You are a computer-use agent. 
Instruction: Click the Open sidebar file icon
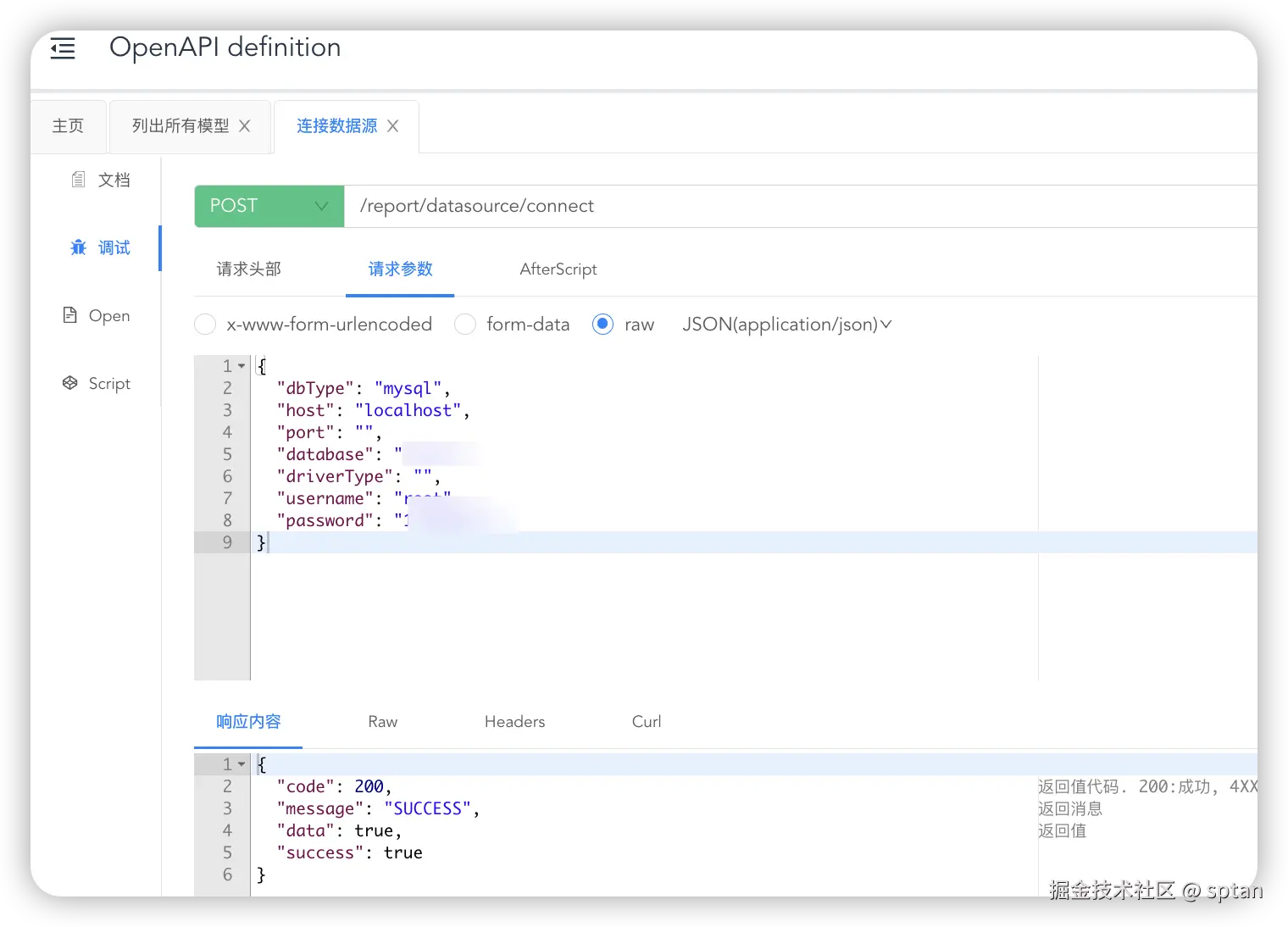[x=70, y=315]
